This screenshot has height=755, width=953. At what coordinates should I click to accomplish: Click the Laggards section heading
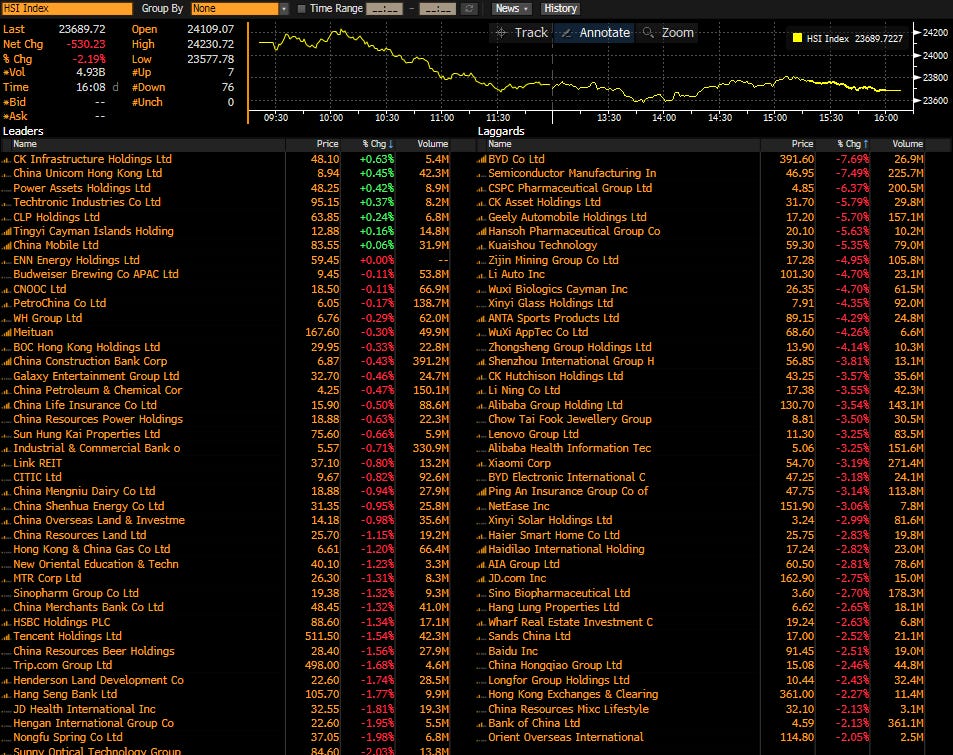tap(501, 131)
